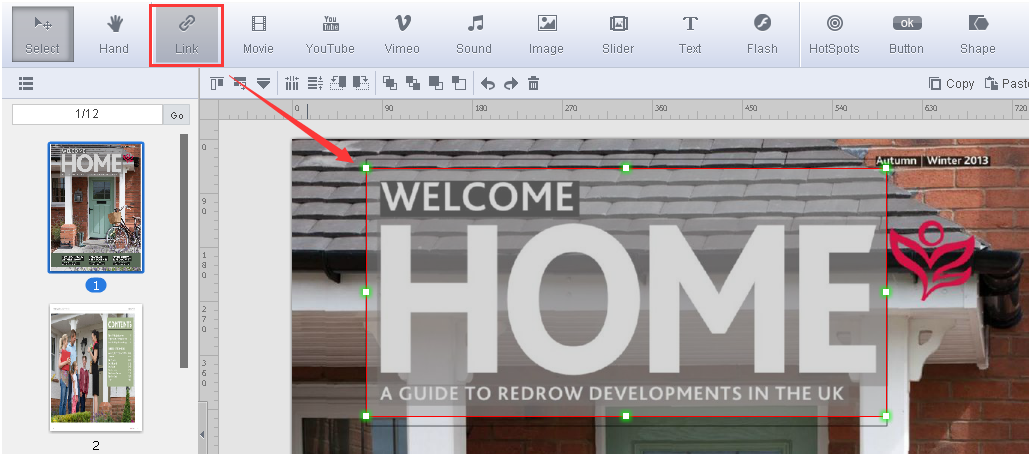
Task: Activate the Select tool
Action: click(43, 34)
